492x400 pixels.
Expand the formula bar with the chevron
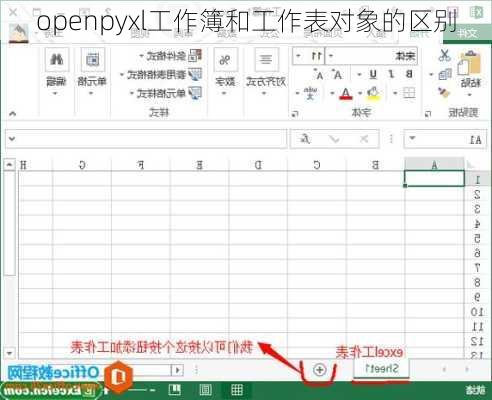pos(12,138)
